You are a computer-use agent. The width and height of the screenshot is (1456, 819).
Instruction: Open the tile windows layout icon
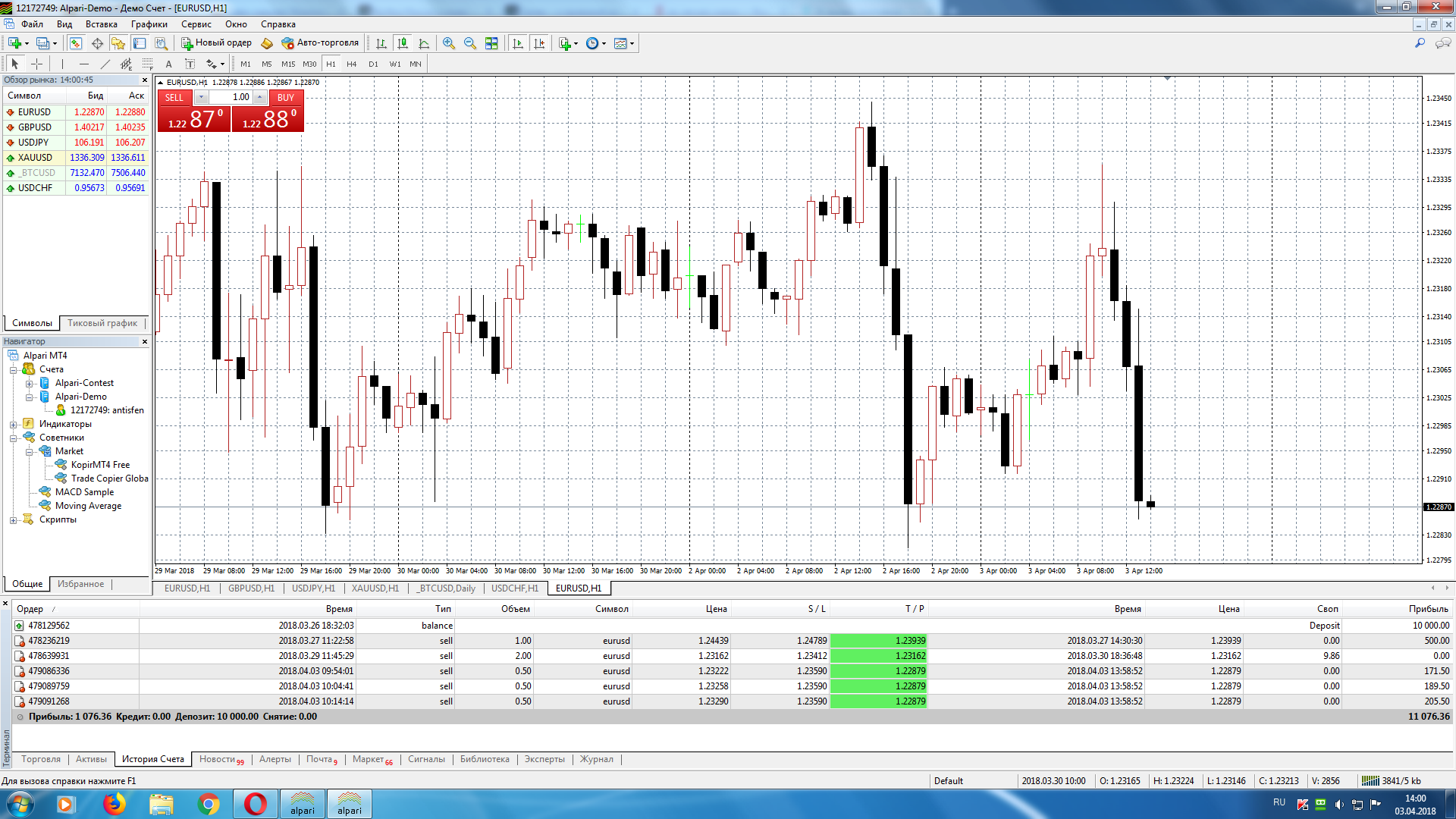click(491, 43)
